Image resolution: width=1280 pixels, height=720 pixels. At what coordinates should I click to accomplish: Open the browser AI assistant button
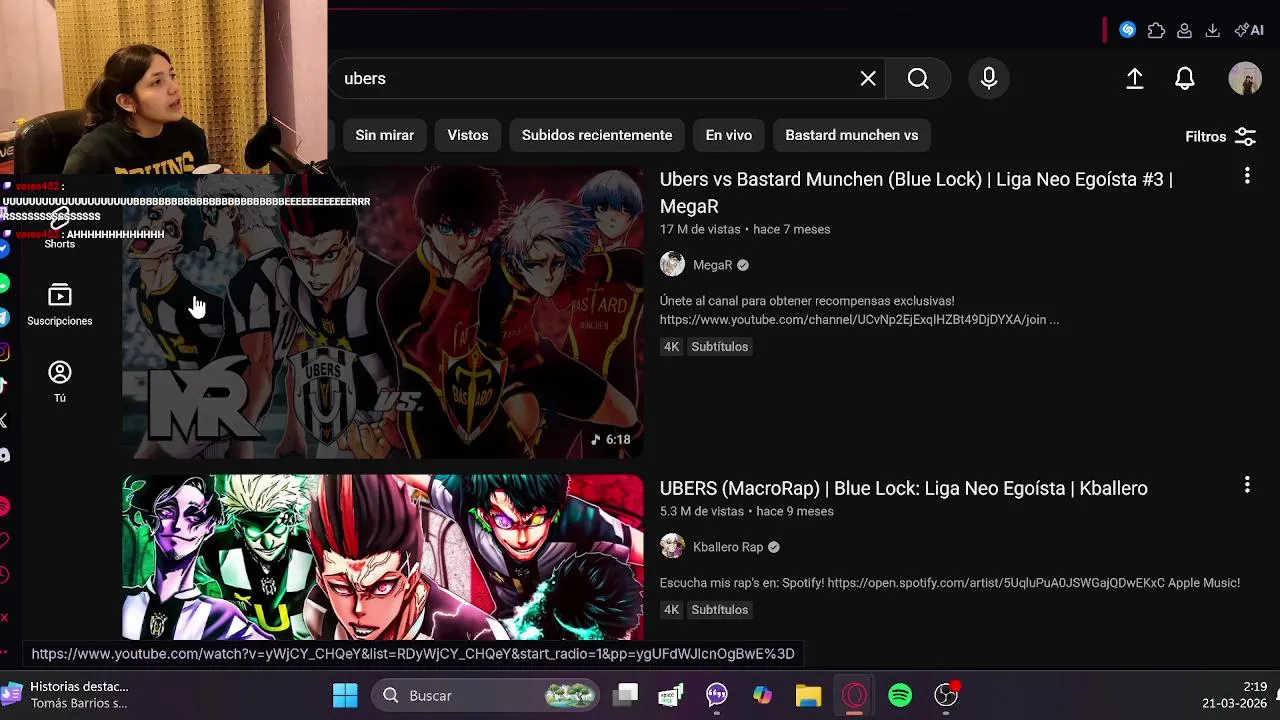(x=1249, y=30)
